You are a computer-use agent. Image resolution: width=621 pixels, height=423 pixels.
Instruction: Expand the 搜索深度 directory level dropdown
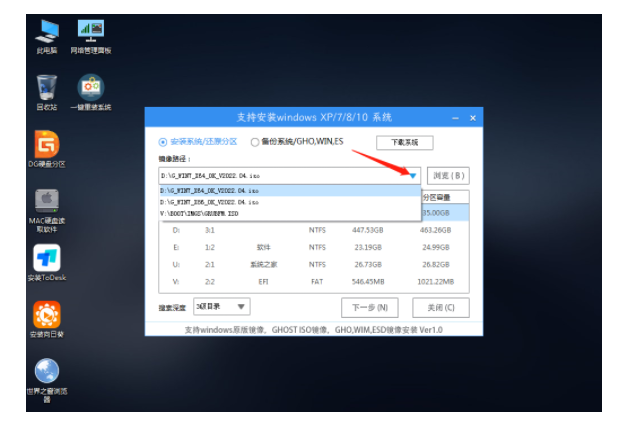222,306
